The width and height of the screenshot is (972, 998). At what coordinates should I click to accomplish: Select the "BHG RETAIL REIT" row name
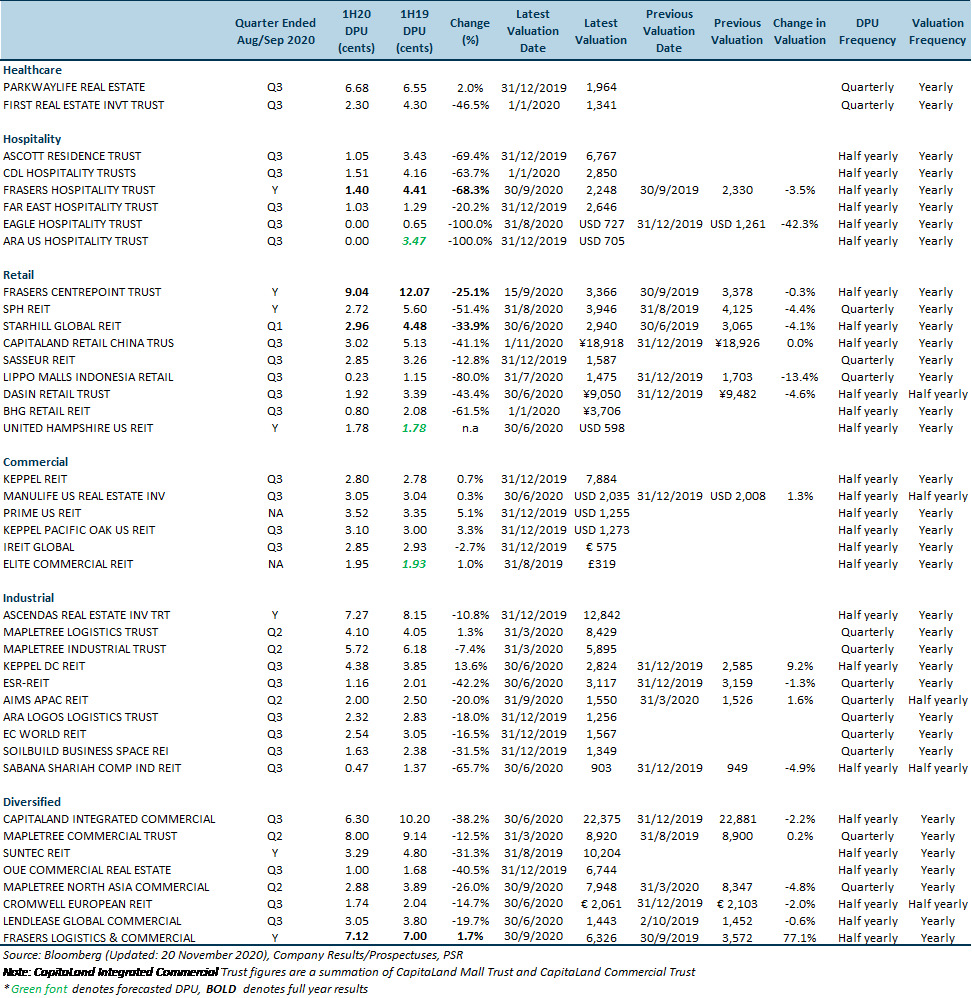tap(47, 411)
